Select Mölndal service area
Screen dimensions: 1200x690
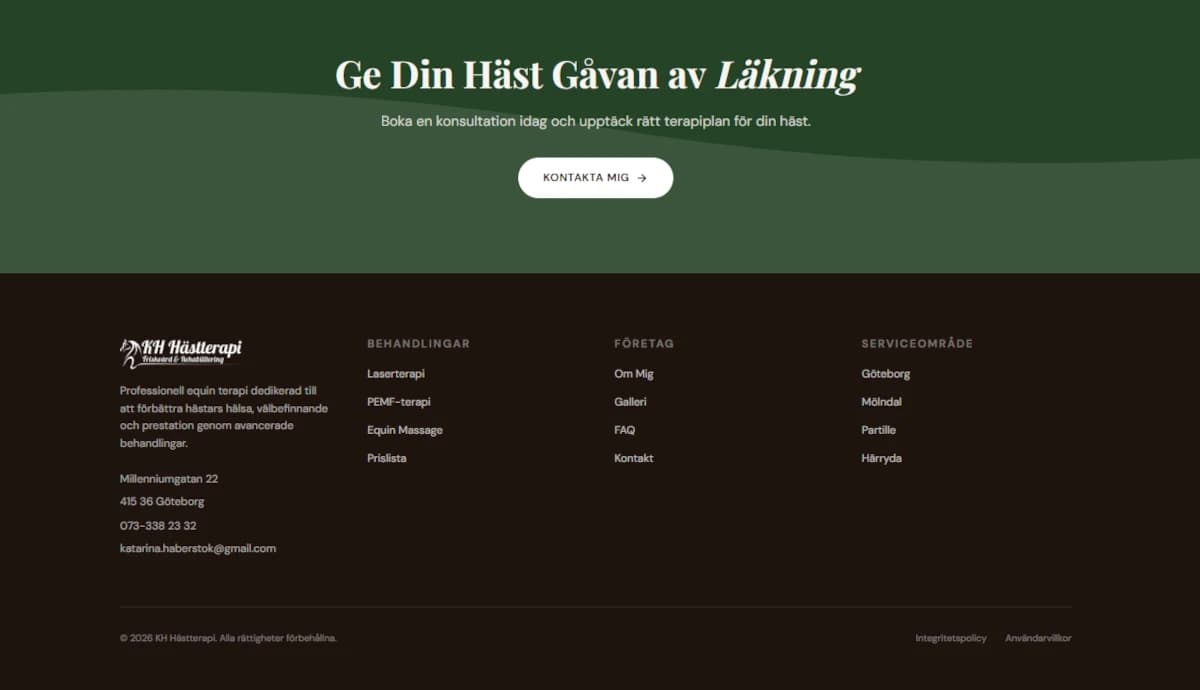(881, 402)
